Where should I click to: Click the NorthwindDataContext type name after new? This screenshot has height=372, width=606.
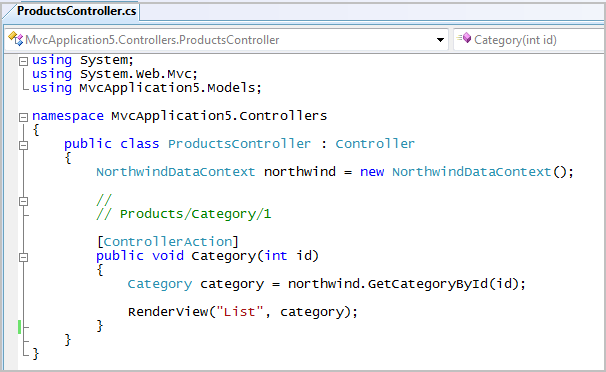point(472,172)
